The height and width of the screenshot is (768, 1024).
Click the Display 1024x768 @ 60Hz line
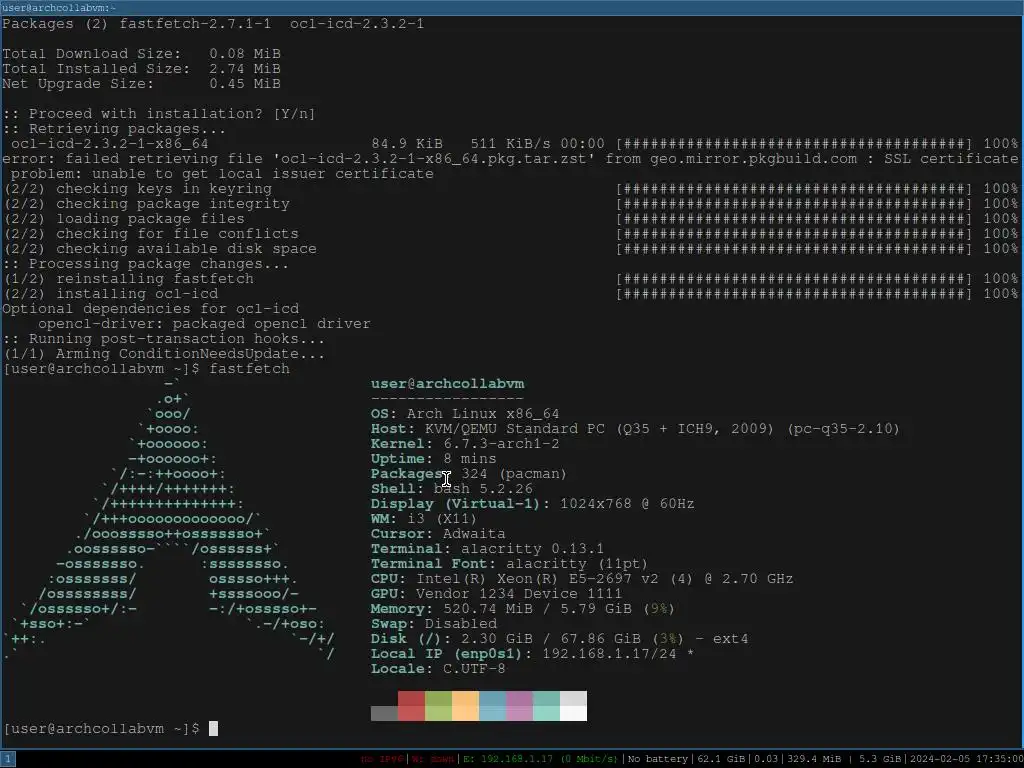tap(532, 504)
